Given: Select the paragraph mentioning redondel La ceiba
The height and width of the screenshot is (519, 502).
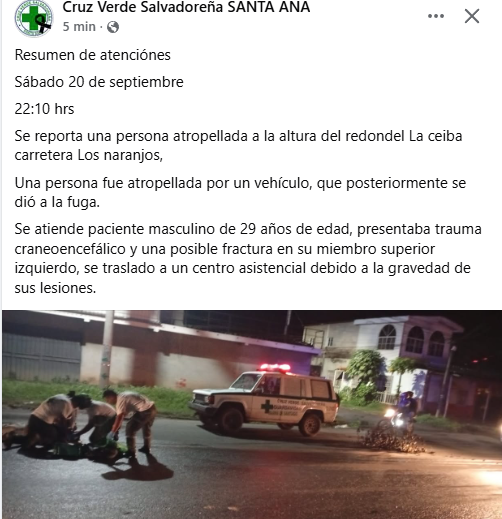Looking at the screenshot, I should coord(238,146).
